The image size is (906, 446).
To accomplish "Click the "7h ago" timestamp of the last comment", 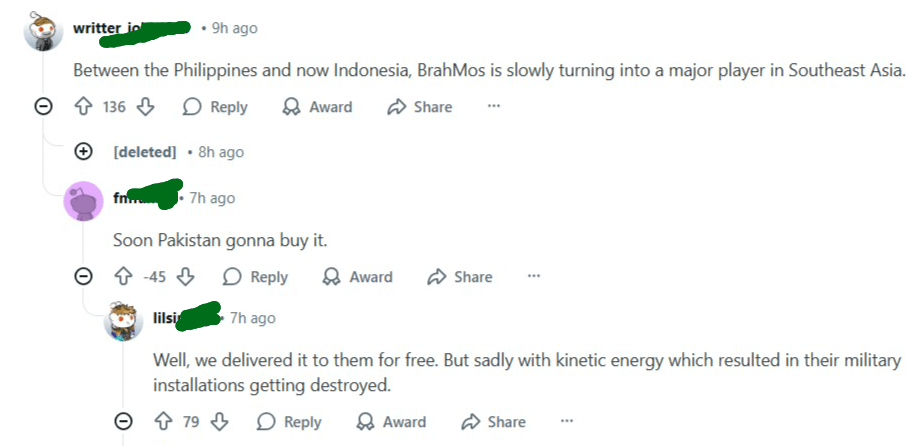I will pos(252,318).
